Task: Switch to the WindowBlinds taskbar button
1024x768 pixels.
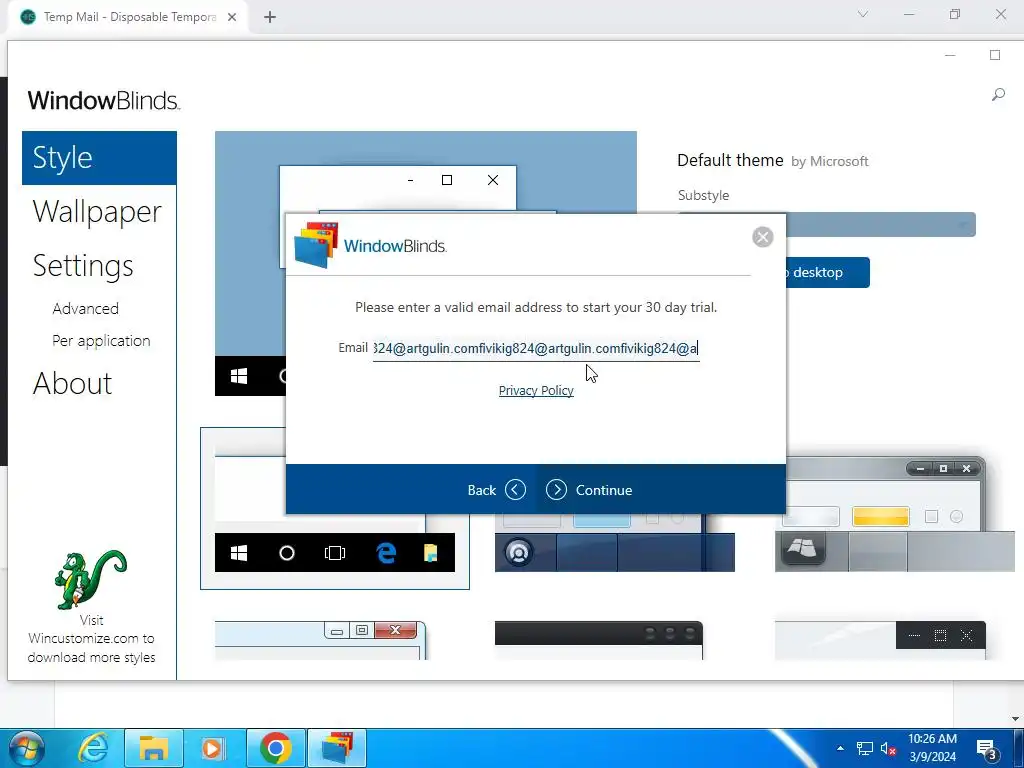Action: [337, 748]
